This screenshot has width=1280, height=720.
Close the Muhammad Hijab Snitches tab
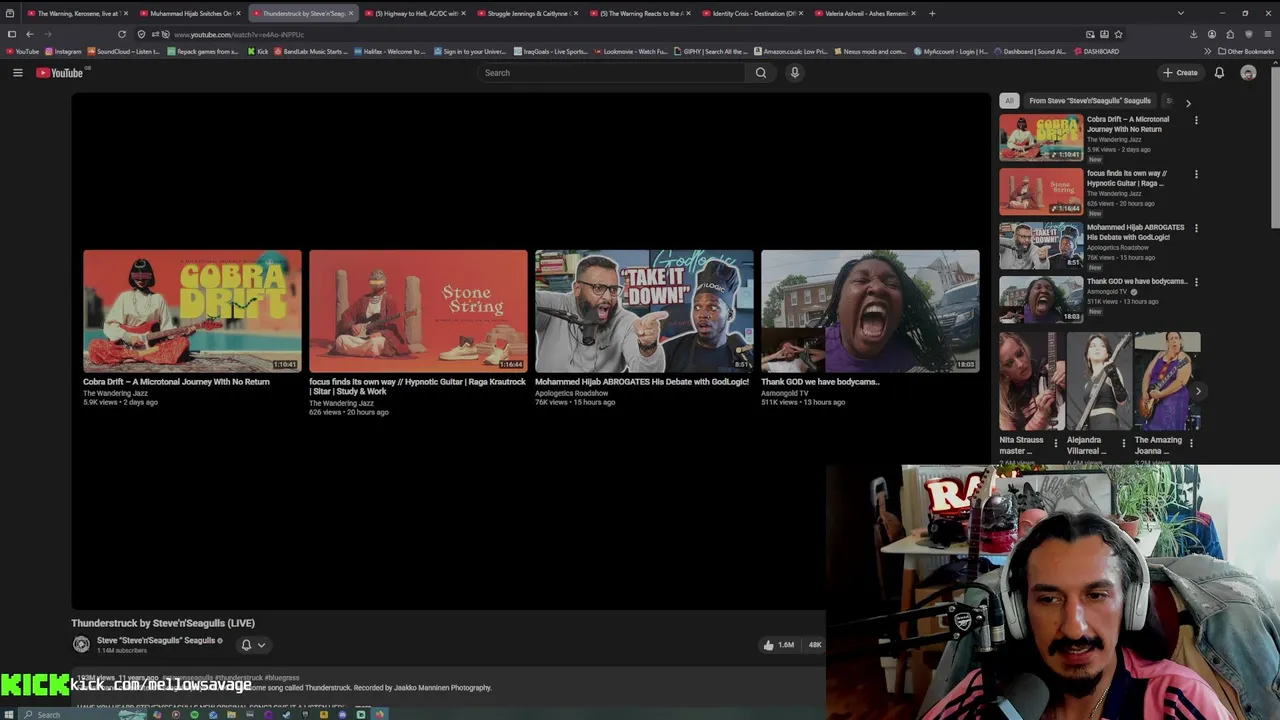pos(238,13)
